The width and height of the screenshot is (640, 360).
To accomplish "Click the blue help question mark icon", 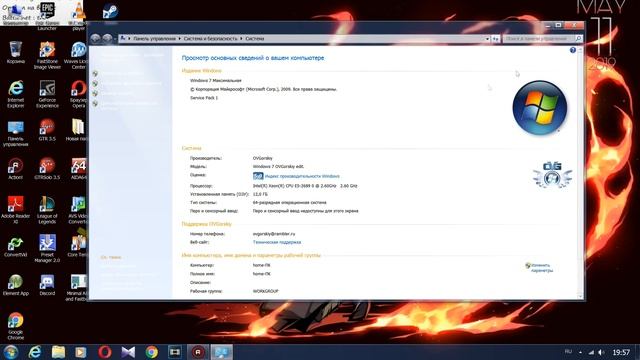I will 573,50.
